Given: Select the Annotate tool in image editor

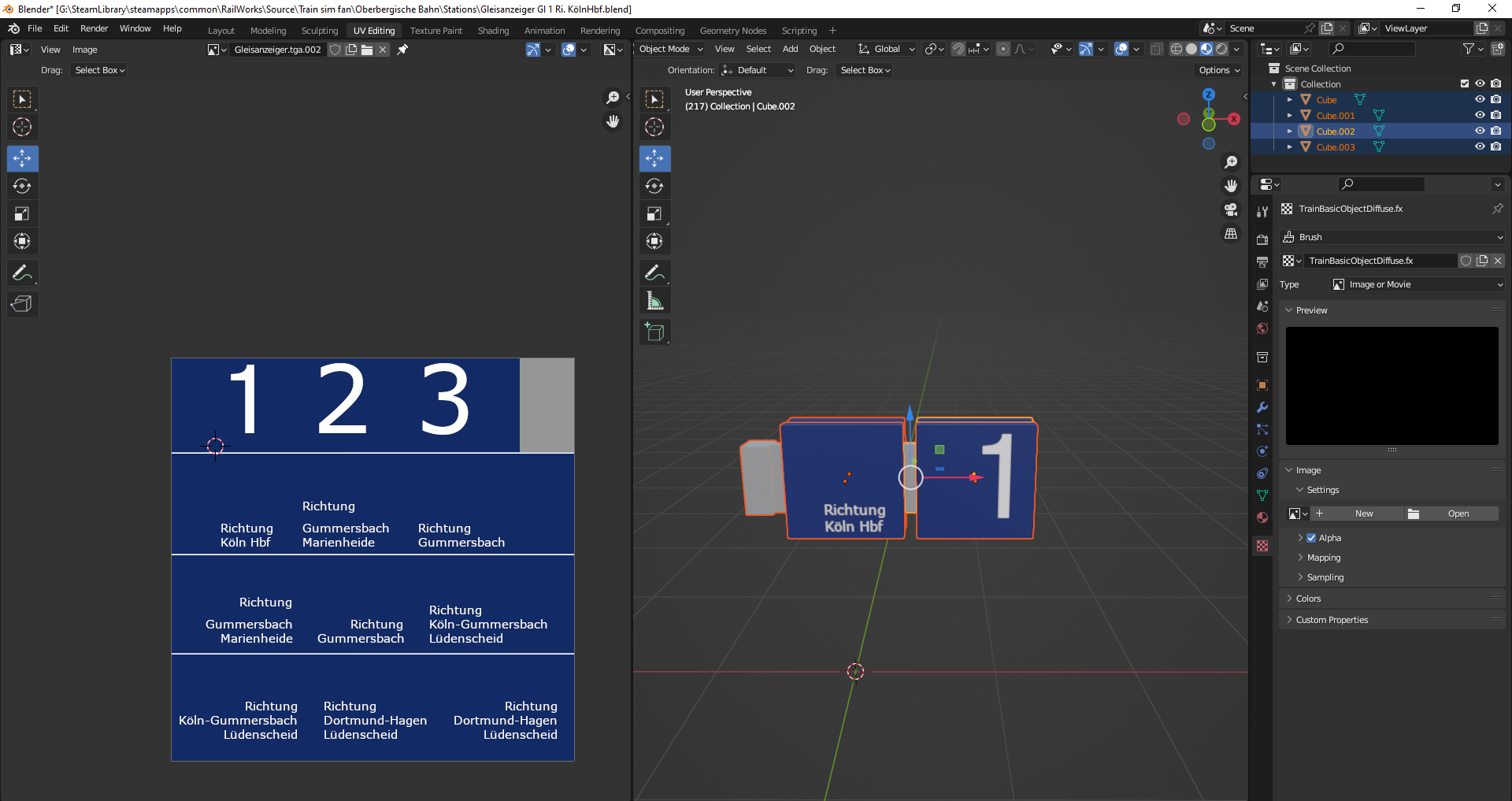Looking at the screenshot, I should click(22, 273).
